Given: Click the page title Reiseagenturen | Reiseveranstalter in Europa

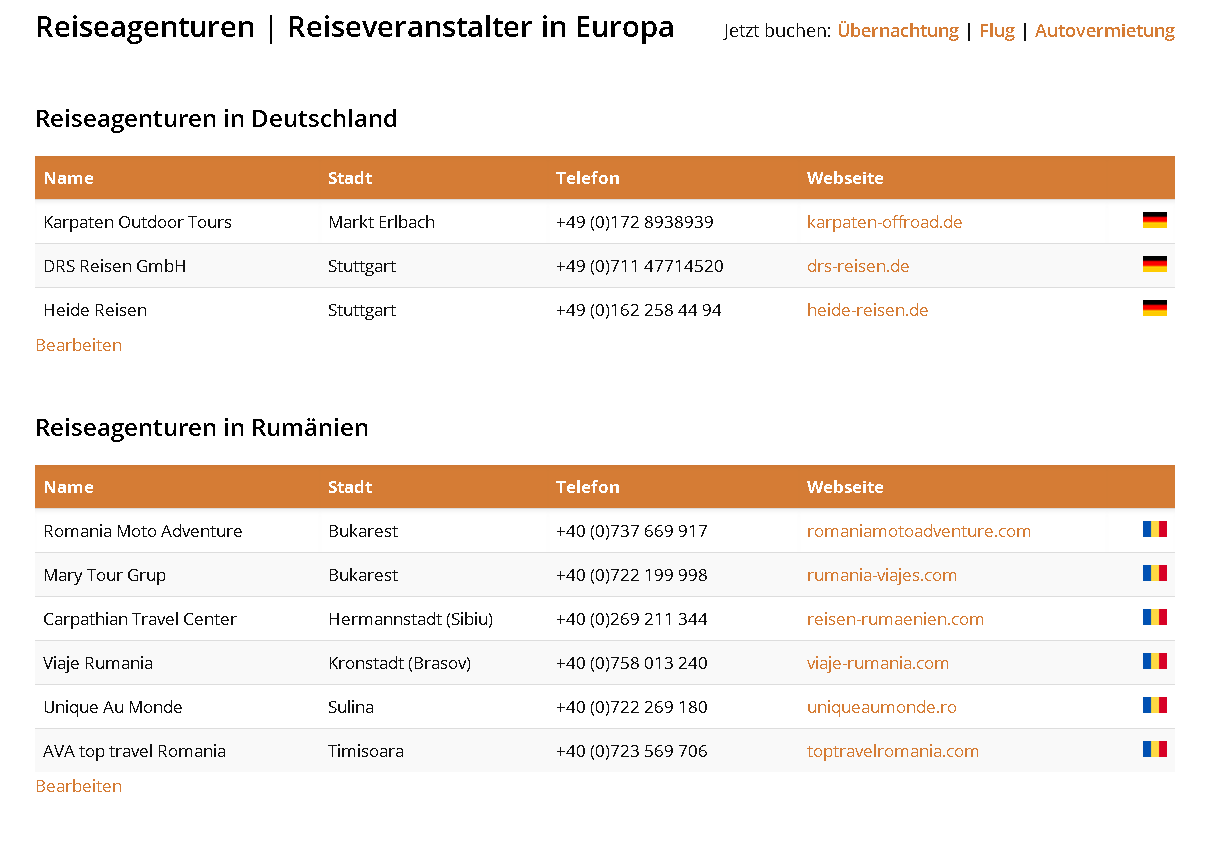Looking at the screenshot, I should click(x=355, y=27).
